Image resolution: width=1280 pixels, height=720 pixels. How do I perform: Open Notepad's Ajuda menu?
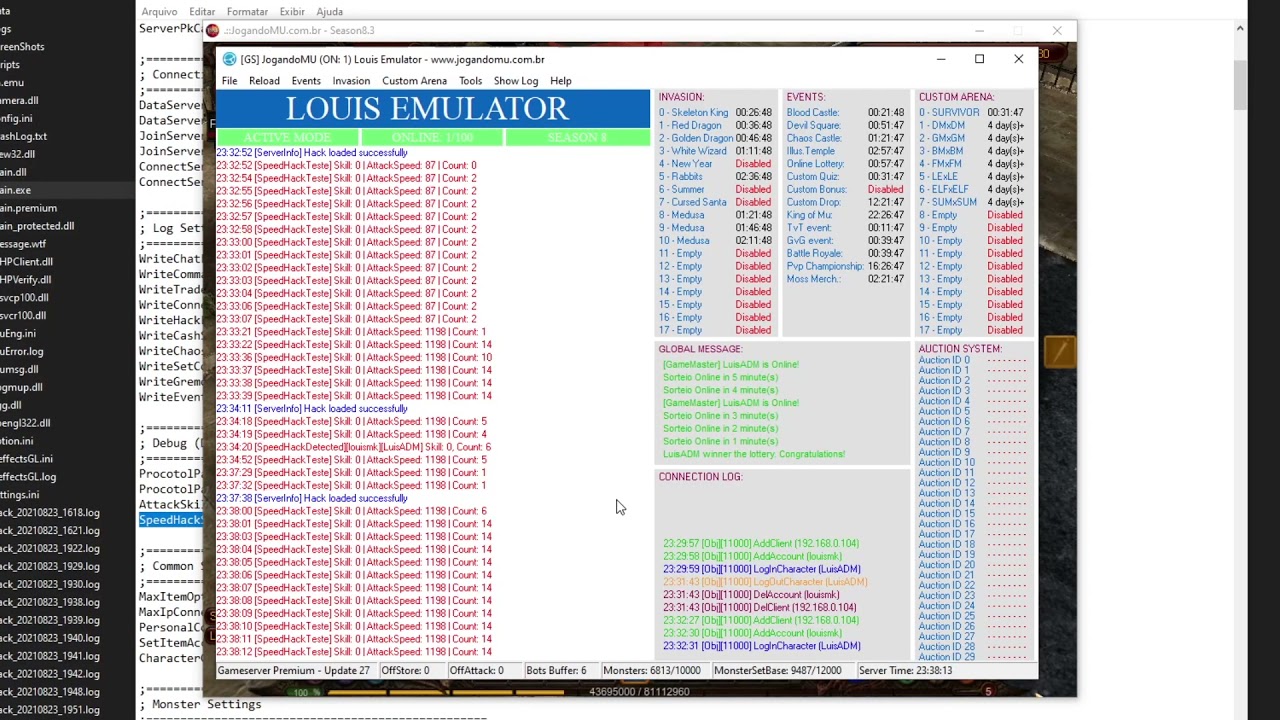click(329, 12)
